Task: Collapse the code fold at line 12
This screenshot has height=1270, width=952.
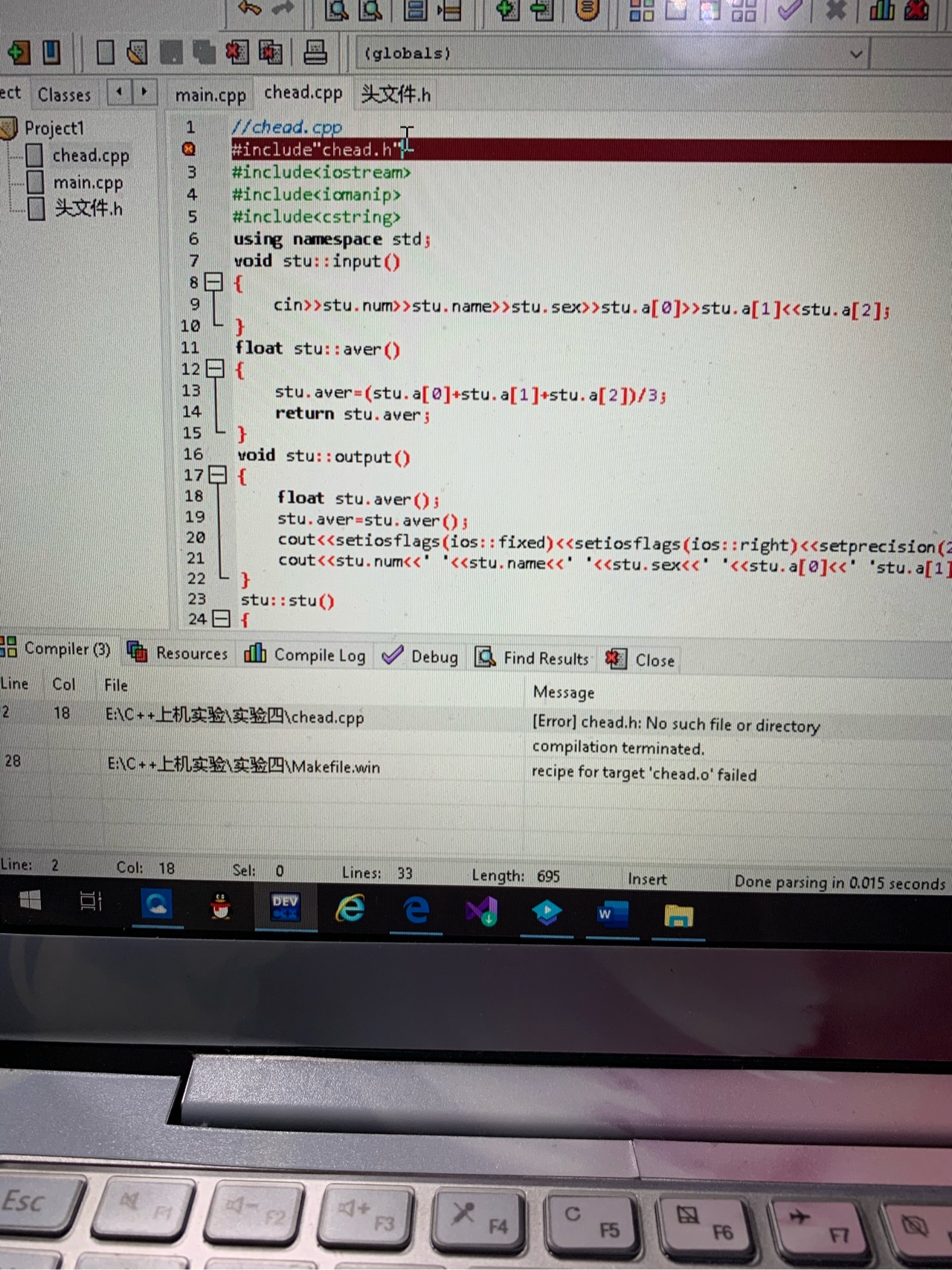Action: tap(214, 368)
